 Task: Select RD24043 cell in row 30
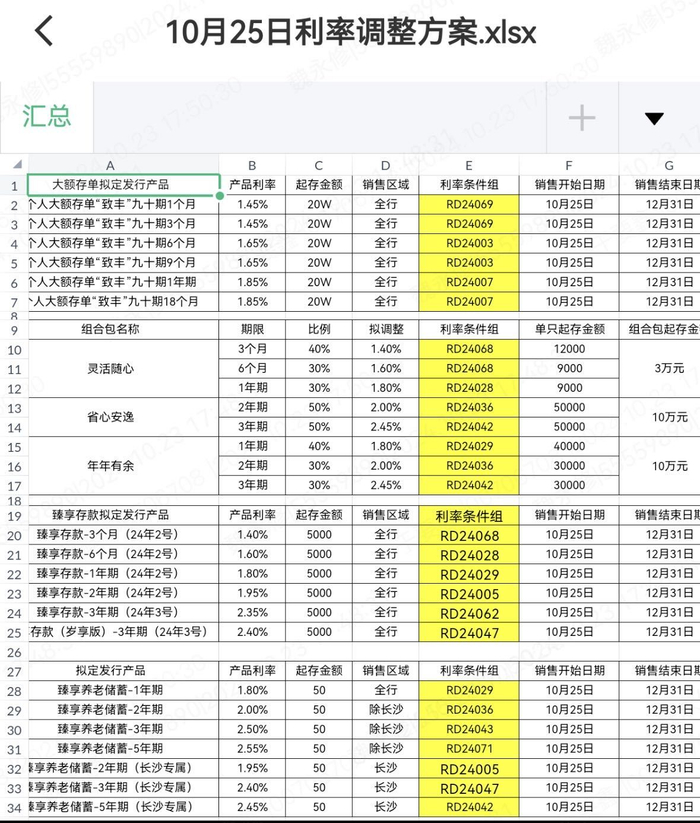point(469,729)
